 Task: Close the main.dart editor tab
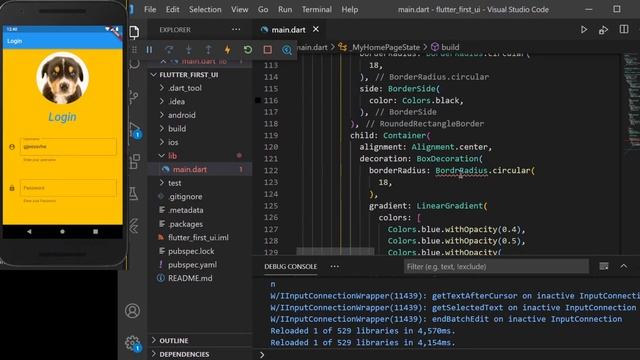click(316, 29)
